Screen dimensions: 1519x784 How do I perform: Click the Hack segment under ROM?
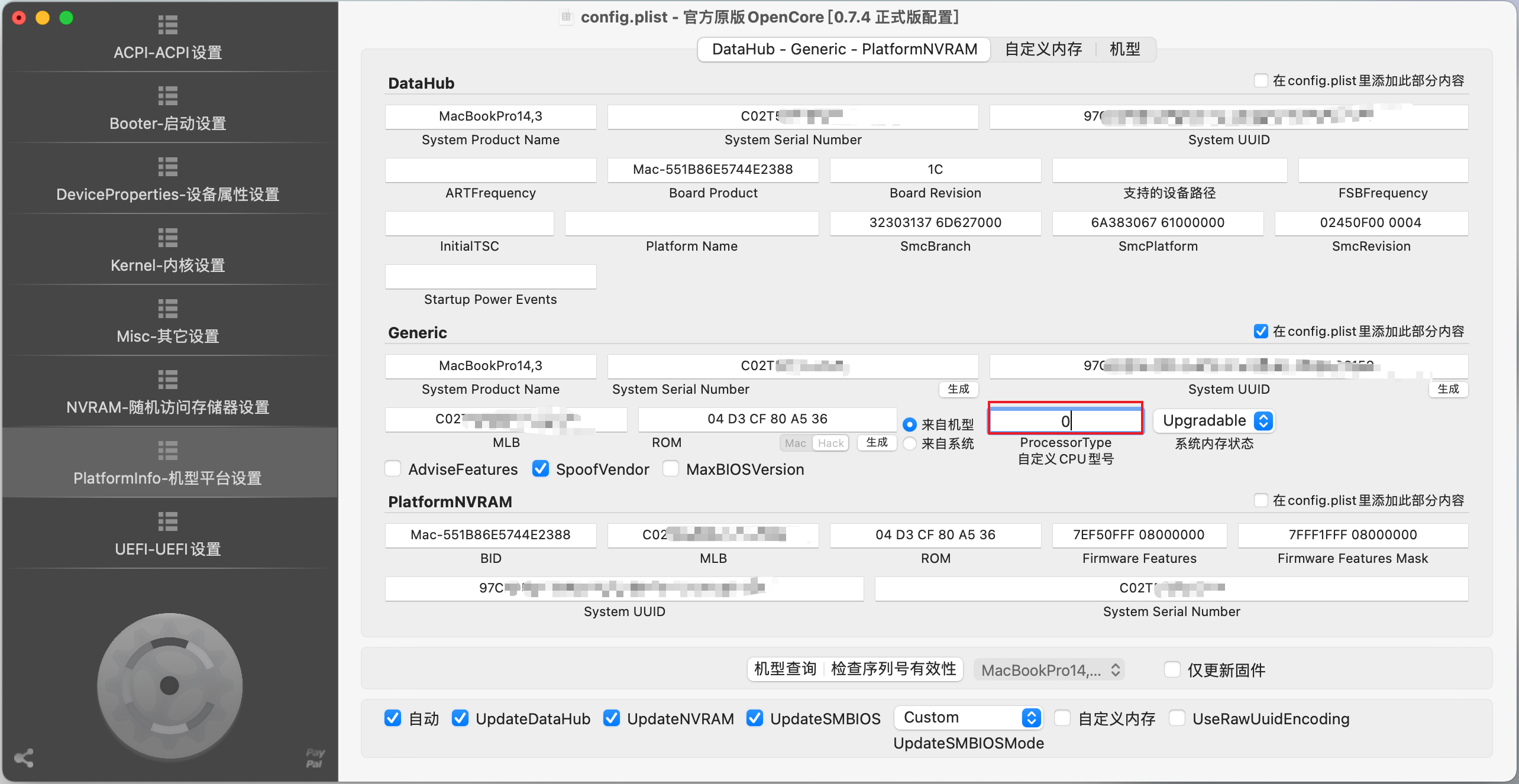pos(831,443)
